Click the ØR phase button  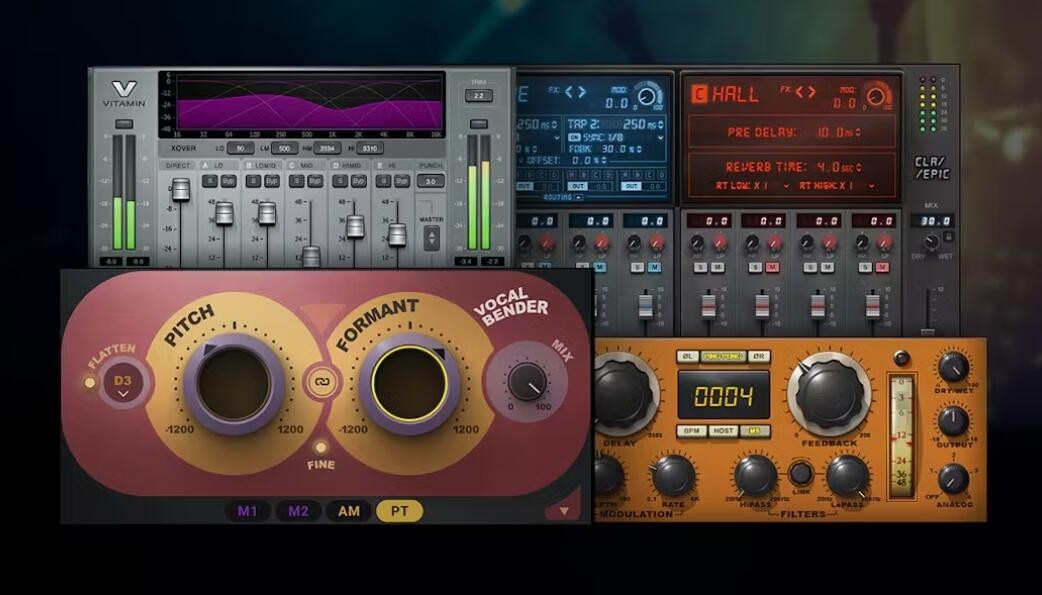759,356
